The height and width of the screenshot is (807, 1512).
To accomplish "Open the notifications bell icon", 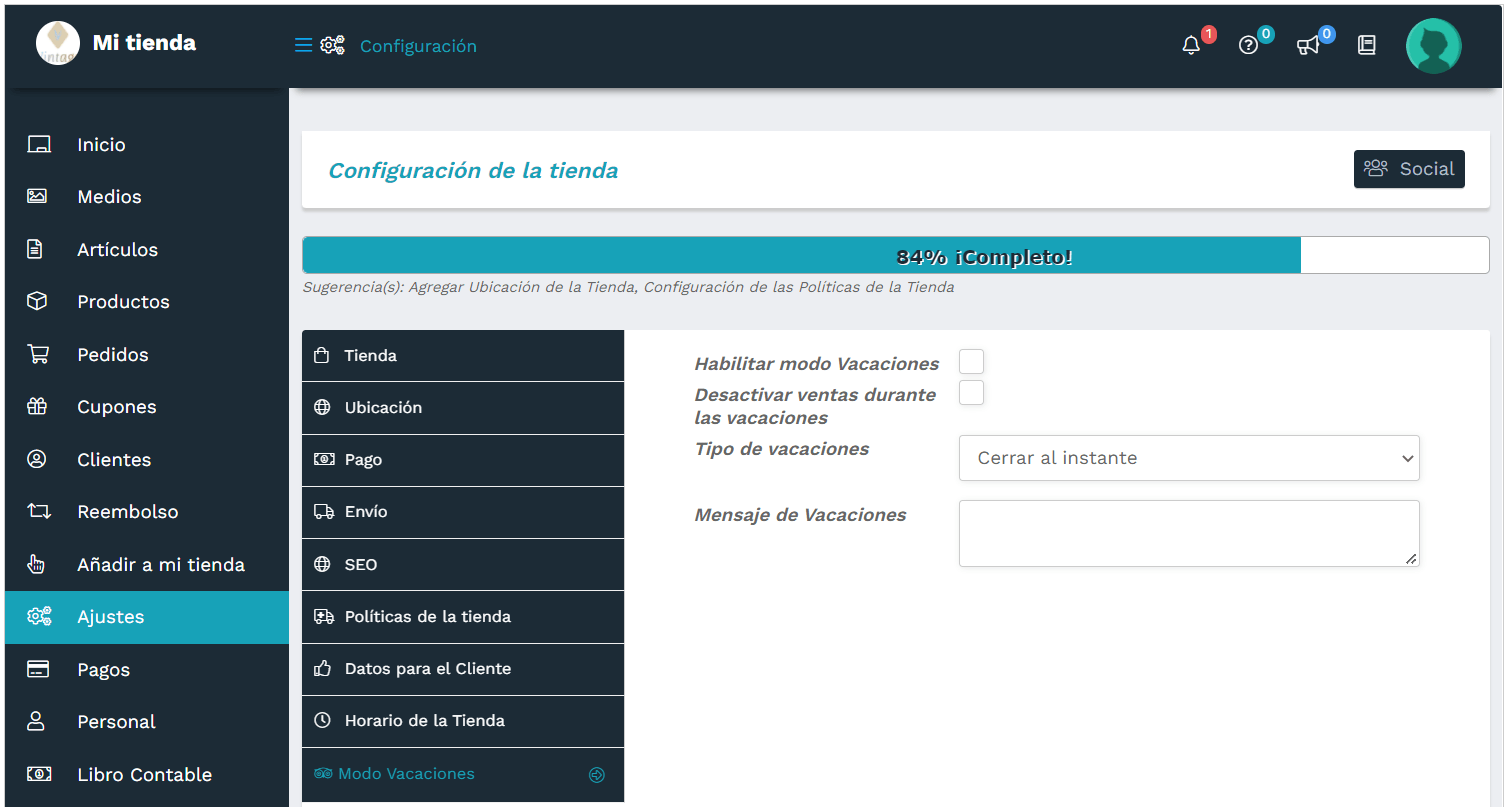I will 1190,45.
